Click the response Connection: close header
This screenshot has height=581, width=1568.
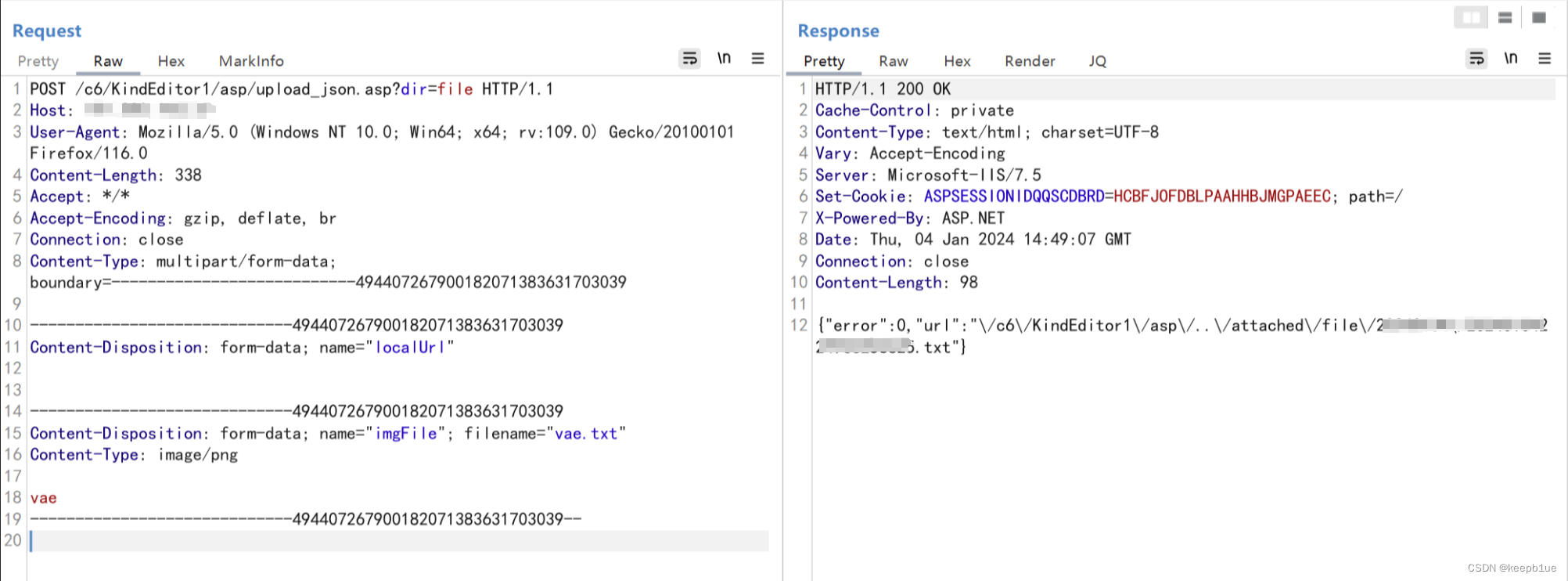(x=892, y=262)
